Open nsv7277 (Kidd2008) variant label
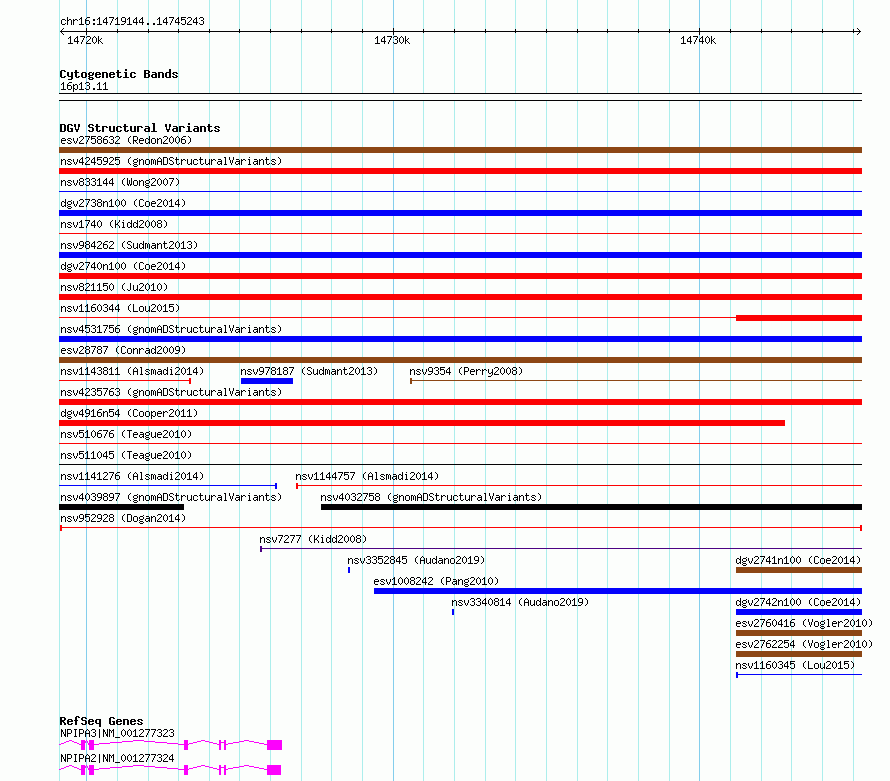890x781 pixels. click(x=313, y=539)
